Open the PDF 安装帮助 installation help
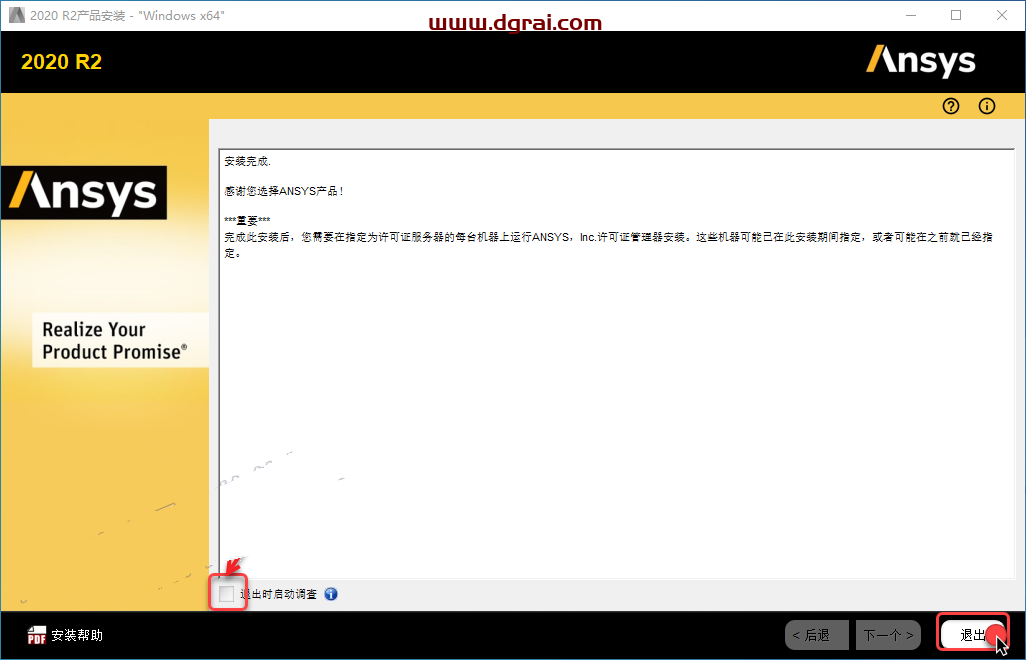Screen dimensions: 1026x660 65,635
